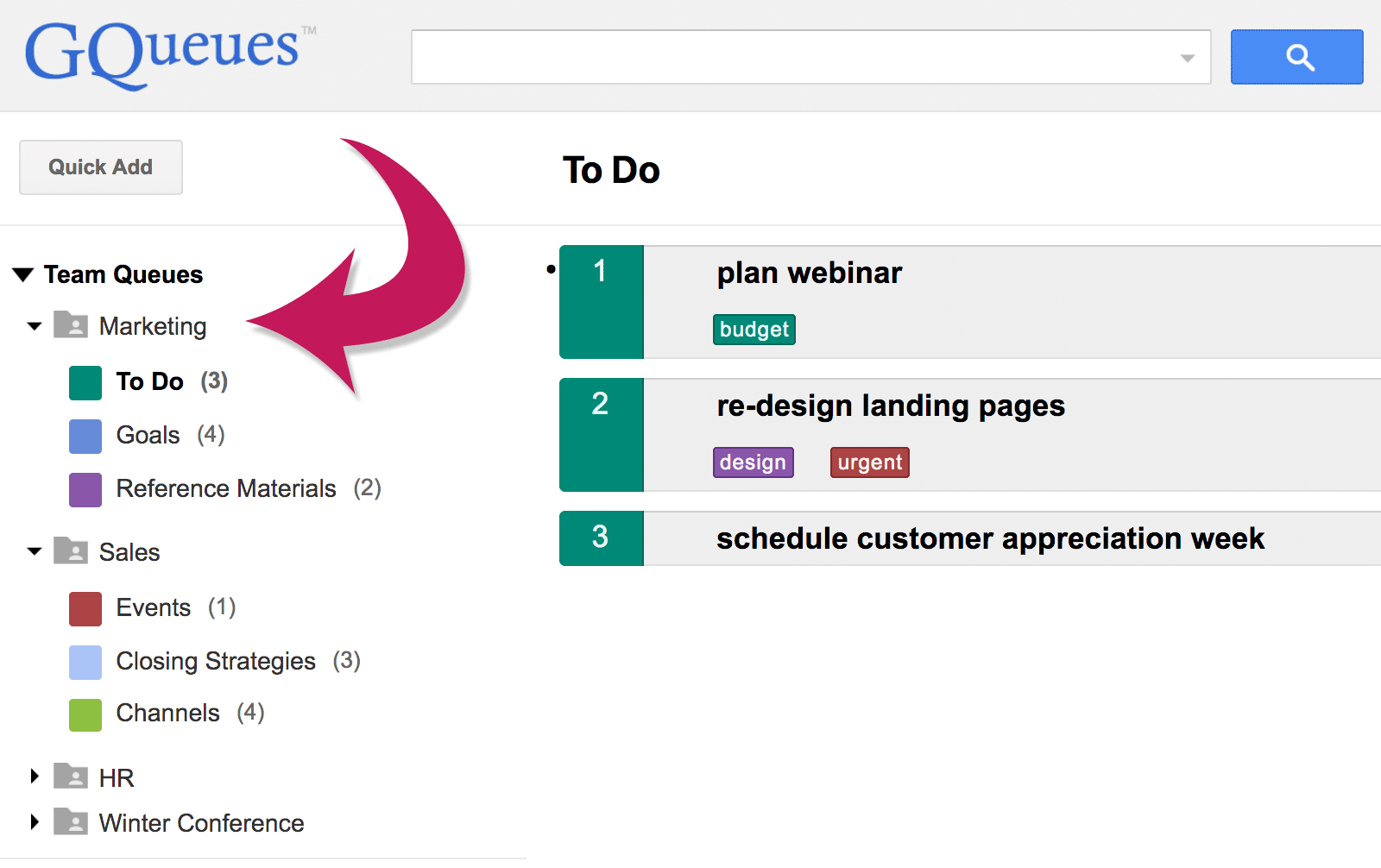Screen dimensions: 1381x868
Task: Click the GQueues logo
Action: coord(164,53)
